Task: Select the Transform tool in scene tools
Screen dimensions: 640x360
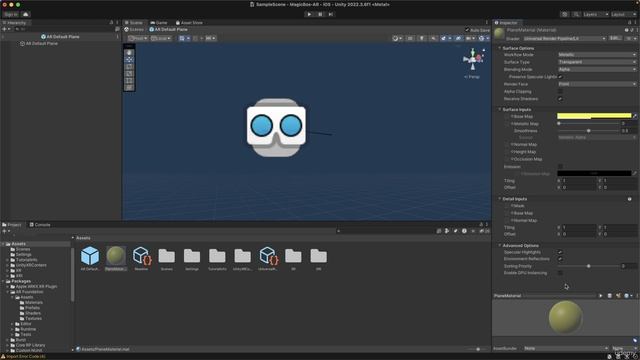Action: 129,87
